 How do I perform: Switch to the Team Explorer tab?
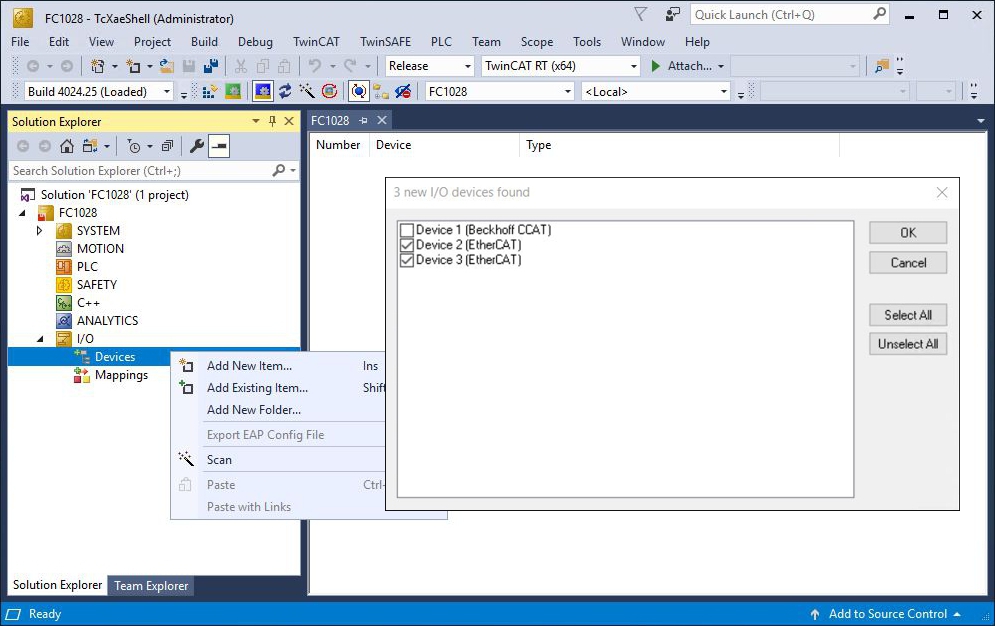(x=151, y=586)
